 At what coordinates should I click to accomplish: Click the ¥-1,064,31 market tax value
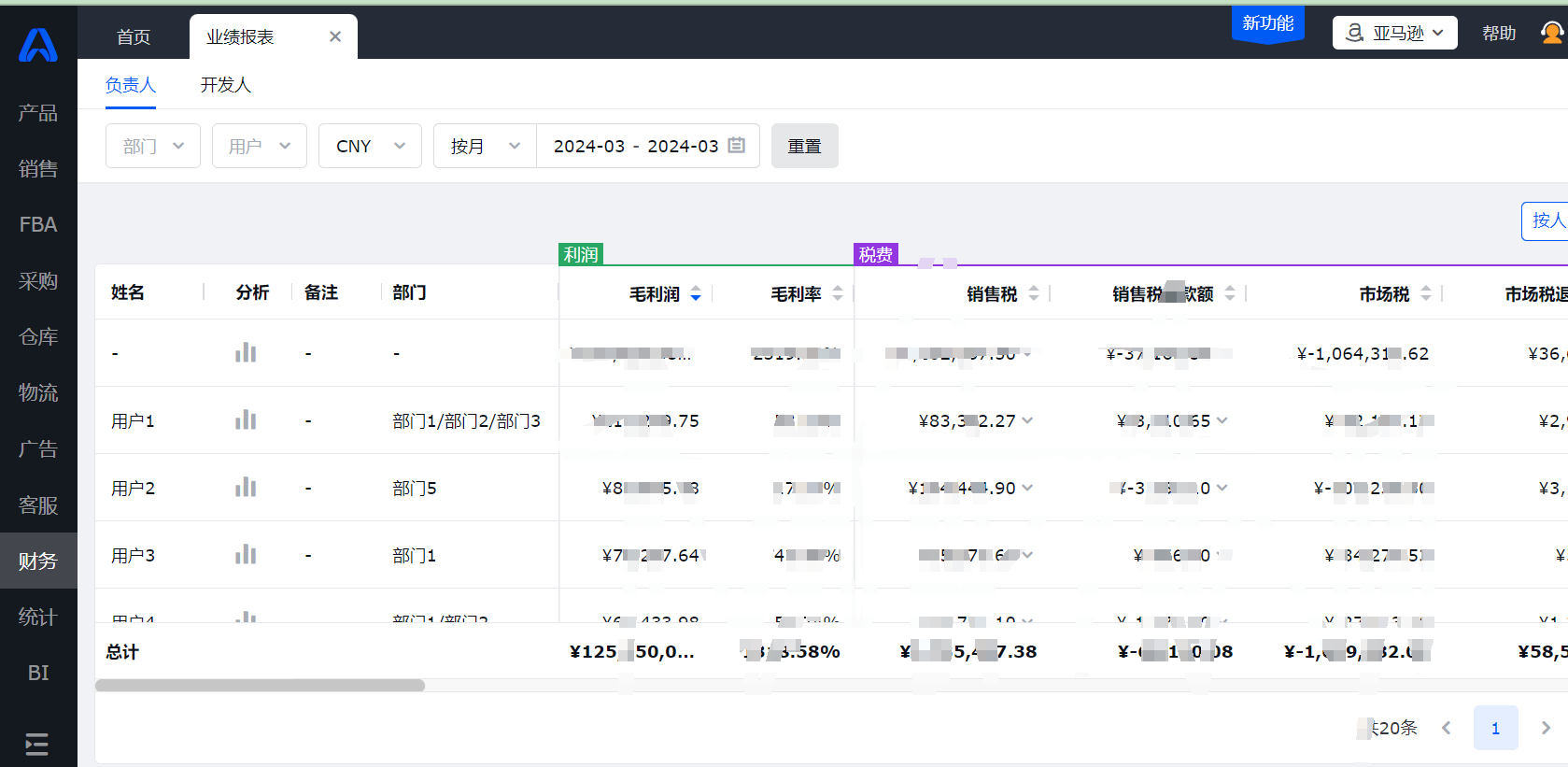1363,353
